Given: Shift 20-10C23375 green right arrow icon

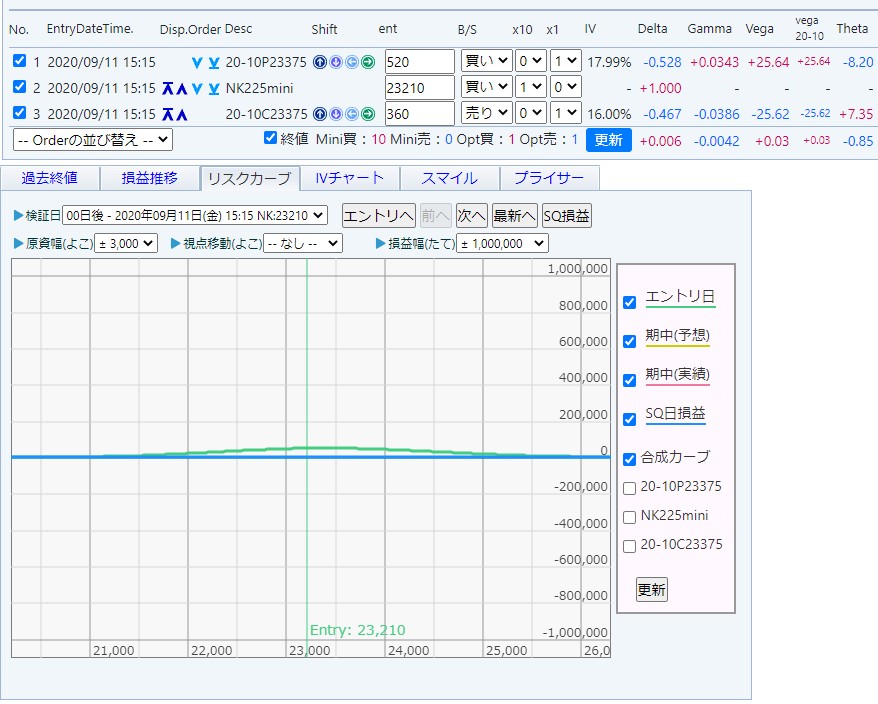Looking at the screenshot, I should click(x=368, y=114).
